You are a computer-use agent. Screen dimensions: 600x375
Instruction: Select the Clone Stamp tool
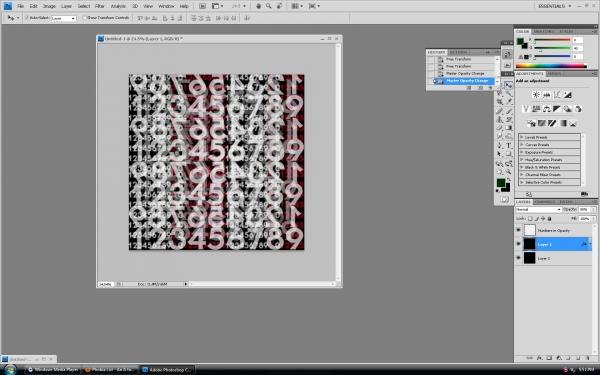click(499, 120)
